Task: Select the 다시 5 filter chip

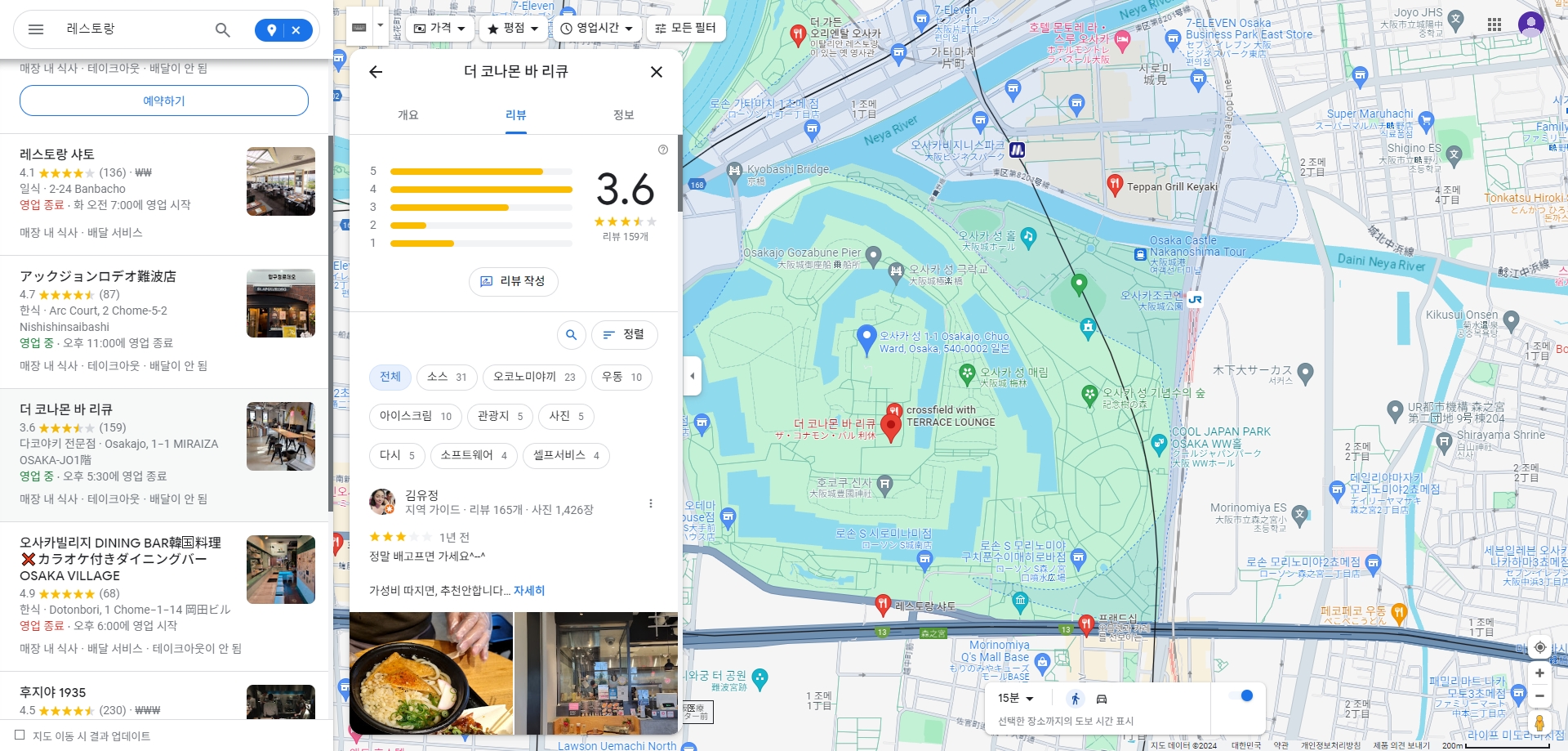Action: 397,455
